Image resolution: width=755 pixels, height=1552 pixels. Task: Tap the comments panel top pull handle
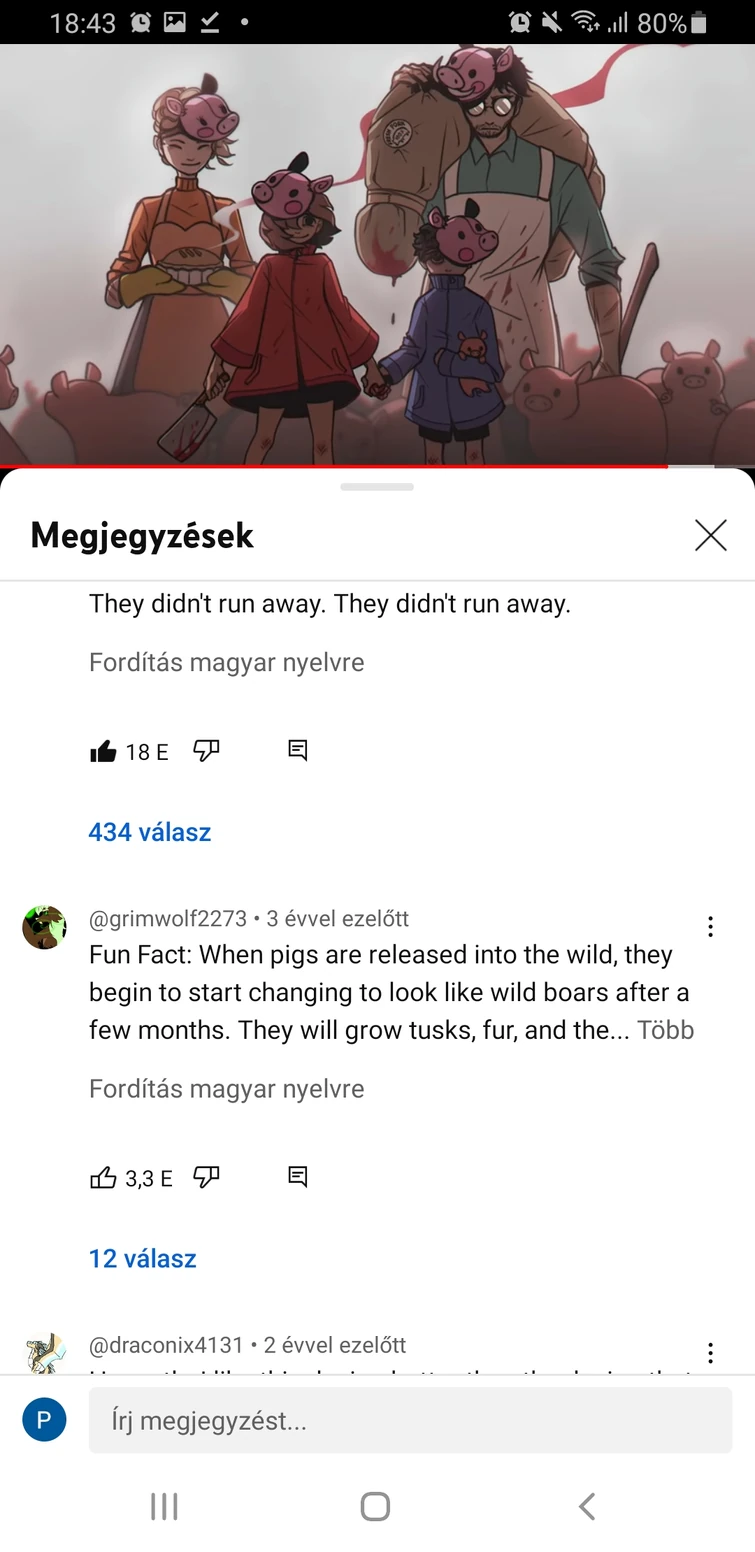click(377, 487)
